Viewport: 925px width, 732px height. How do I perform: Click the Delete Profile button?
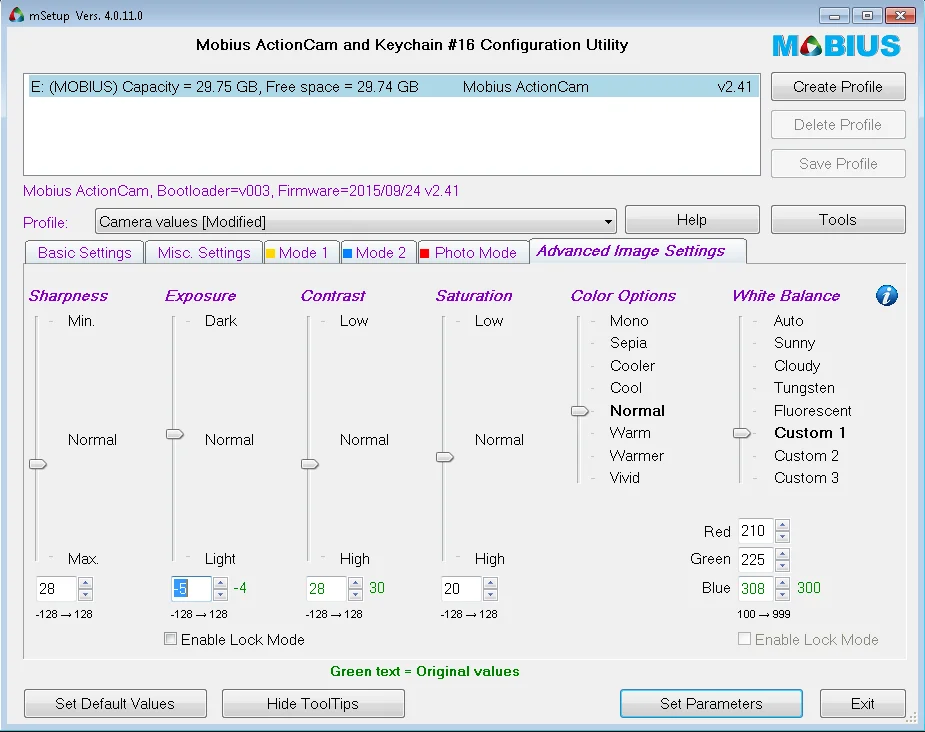tap(838, 124)
